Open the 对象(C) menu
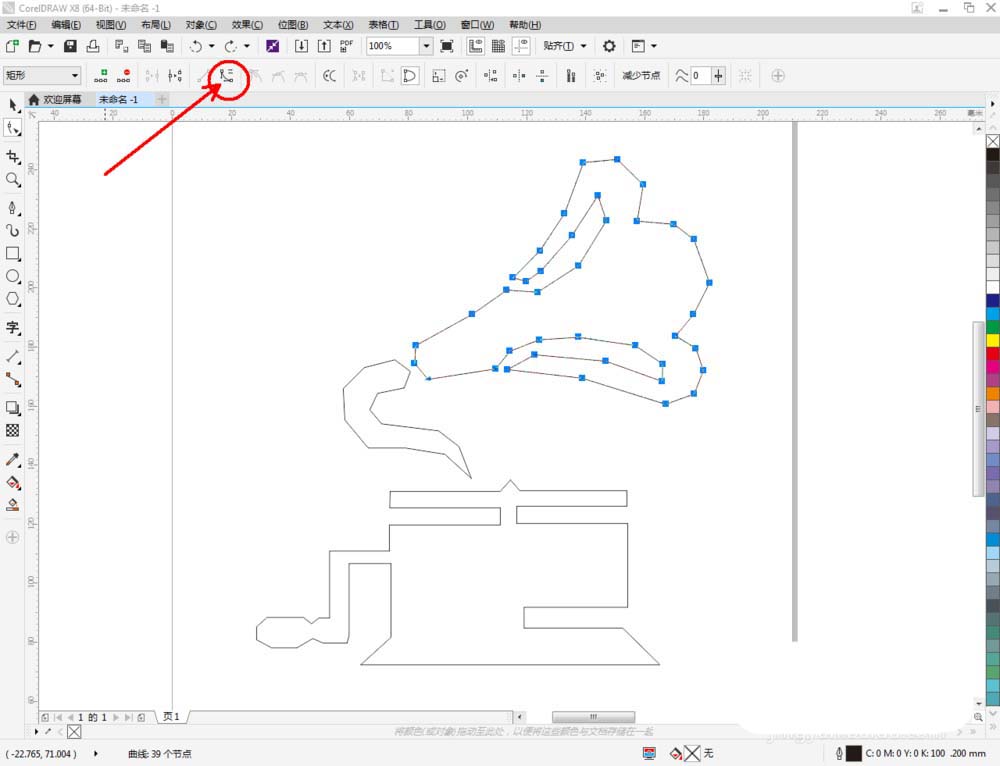The image size is (1000, 766). (x=201, y=25)
